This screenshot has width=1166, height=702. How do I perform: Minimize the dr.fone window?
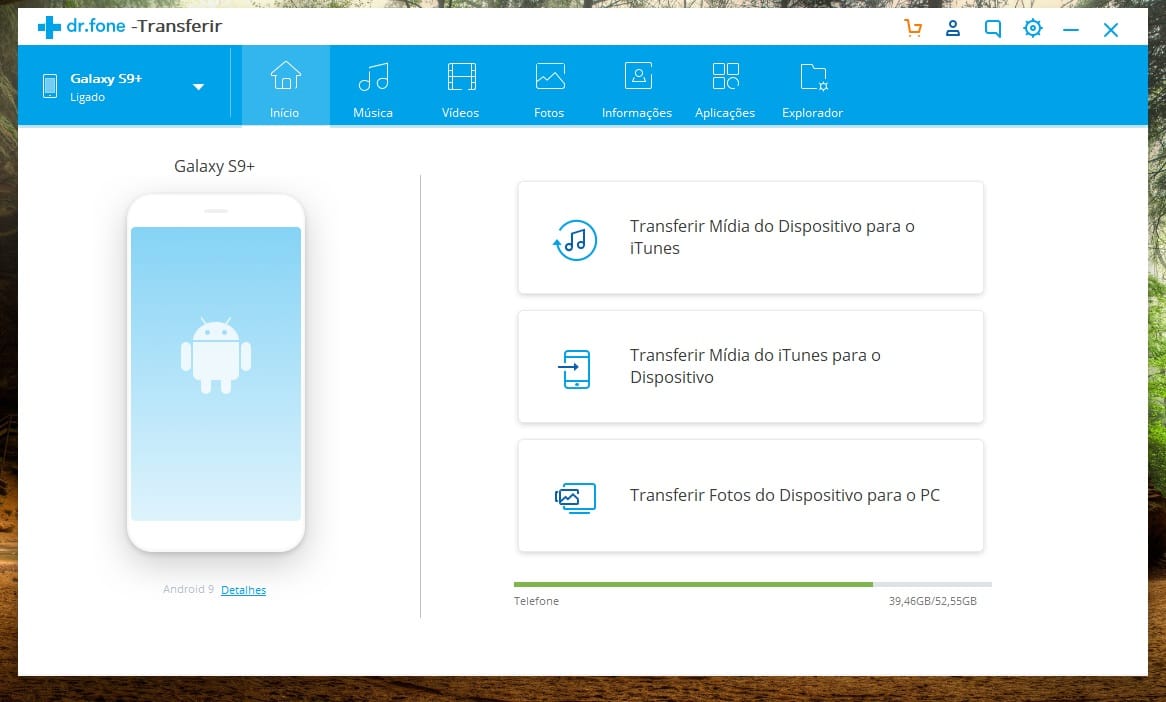tap(1071, 30)
